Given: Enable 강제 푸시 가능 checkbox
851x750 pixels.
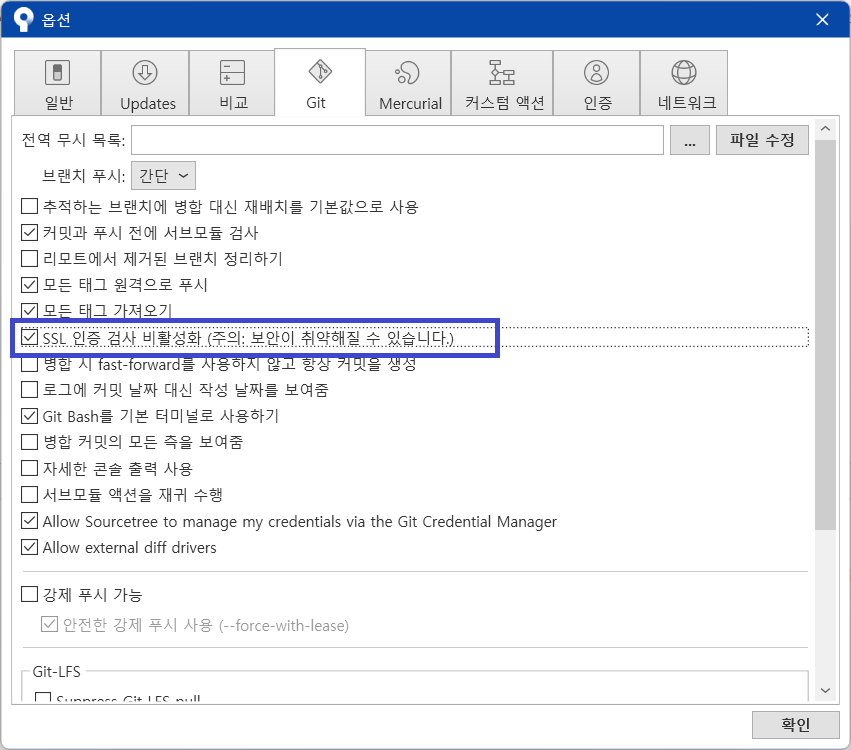Looking at the screenshot, I should pyautogui.click(x=29, y=594).
